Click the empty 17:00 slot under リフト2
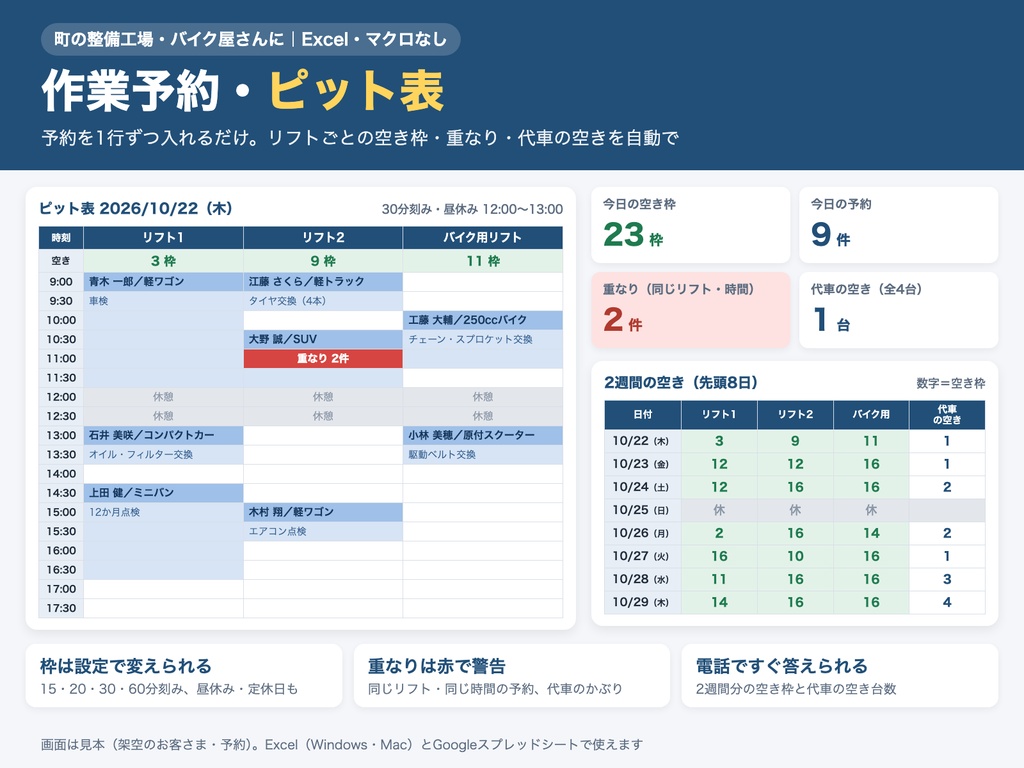The height and width of the screenshot is (768, 1024). [323, 589]
